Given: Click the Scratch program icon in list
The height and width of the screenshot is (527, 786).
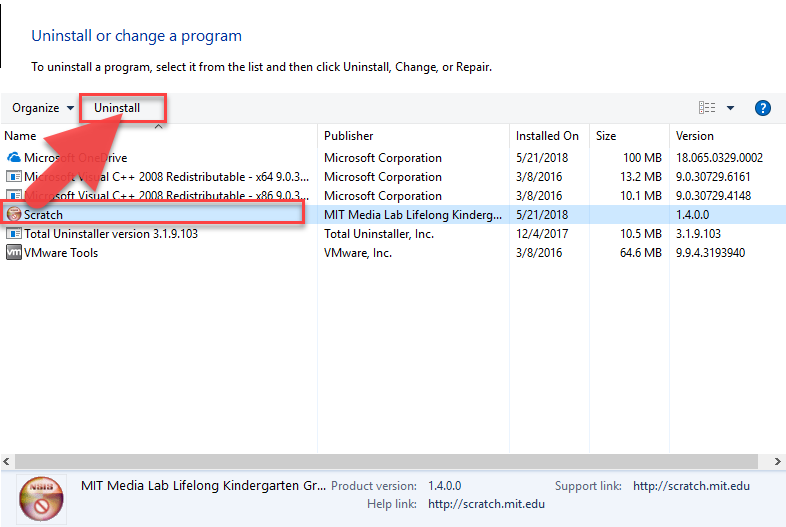Looking at the screenshot, I should pyautogui.click(x=14, y=215).
